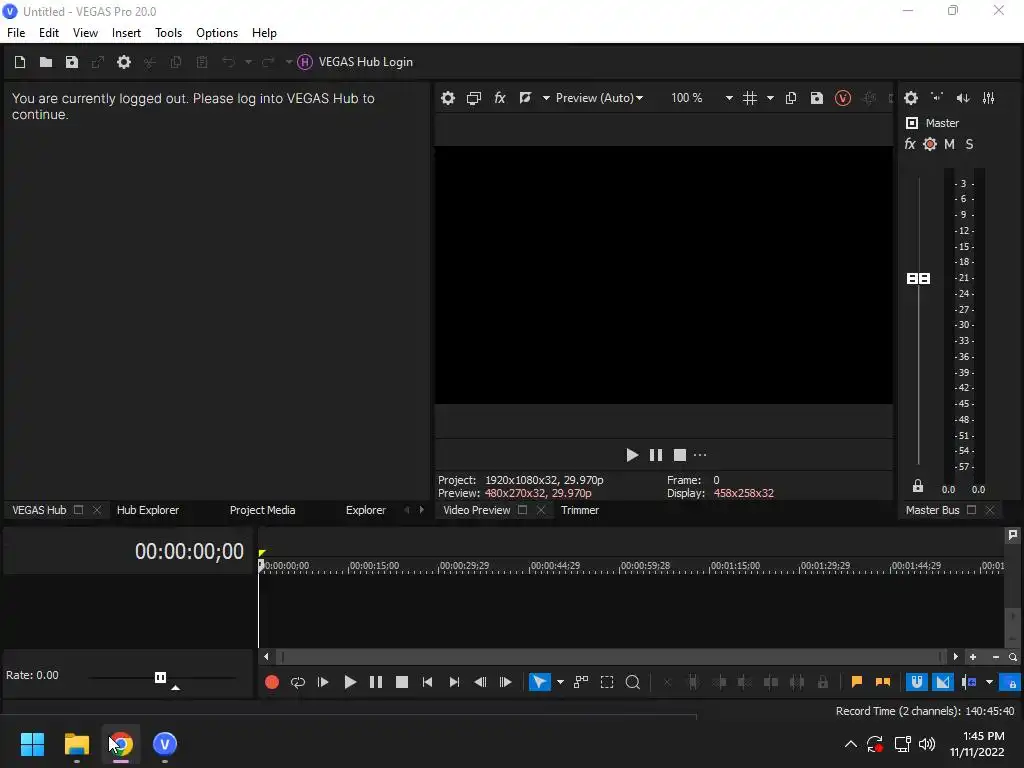Start recording with red Record button

pyautogui.click(x=272, y=682)
